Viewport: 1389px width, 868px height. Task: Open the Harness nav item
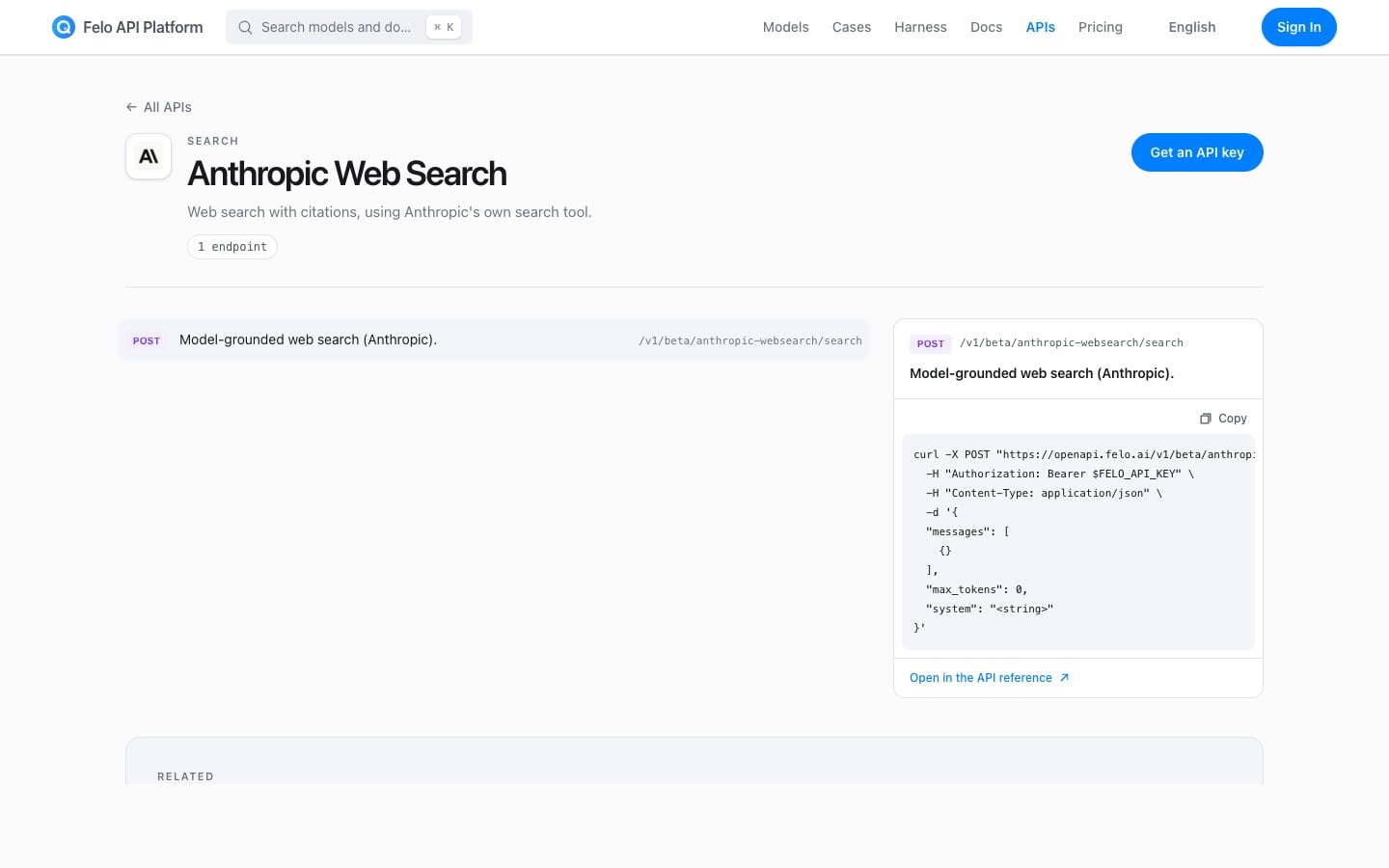point(920,27)
